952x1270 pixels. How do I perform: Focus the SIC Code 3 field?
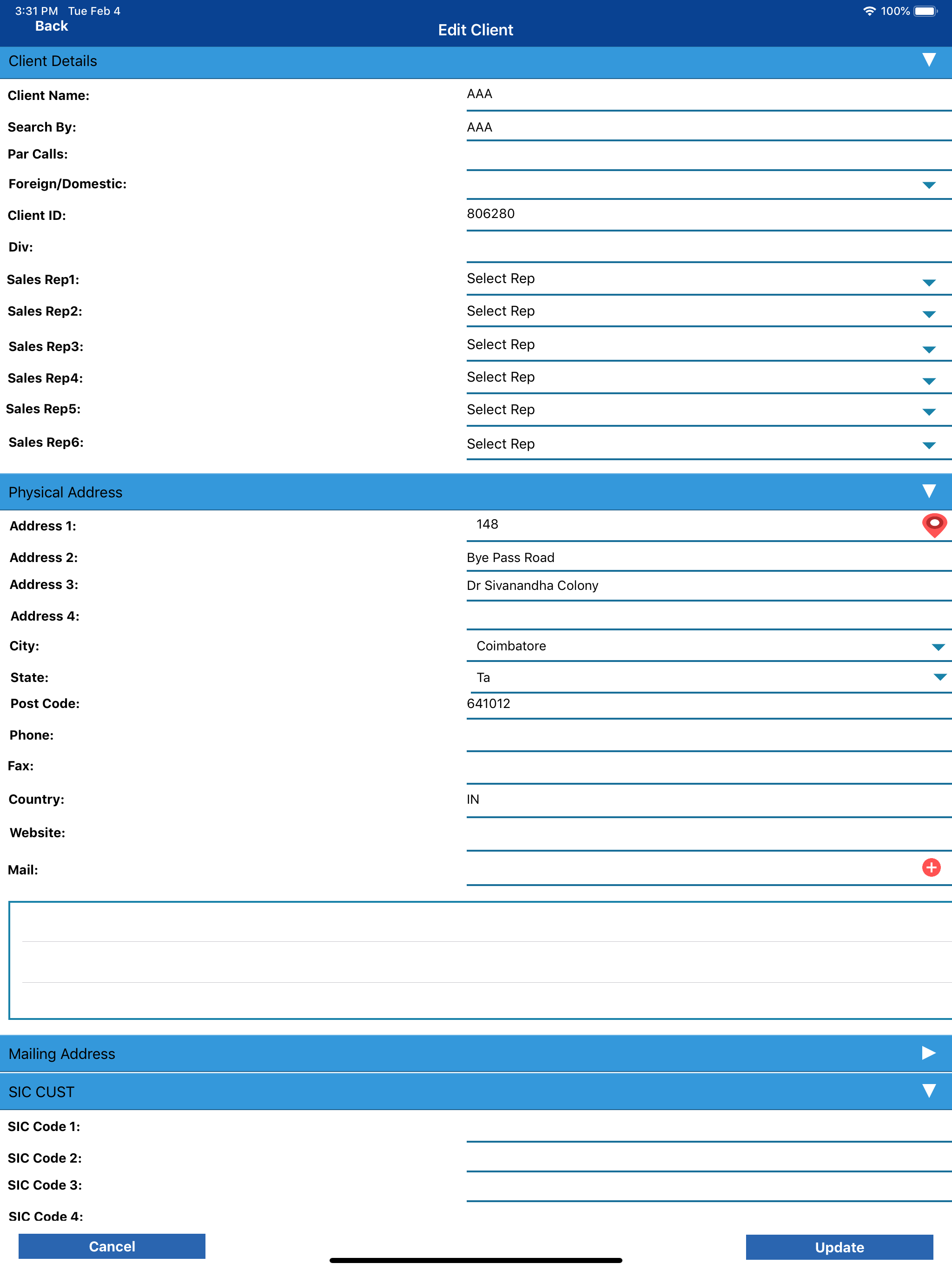(x=708, y=1187)
